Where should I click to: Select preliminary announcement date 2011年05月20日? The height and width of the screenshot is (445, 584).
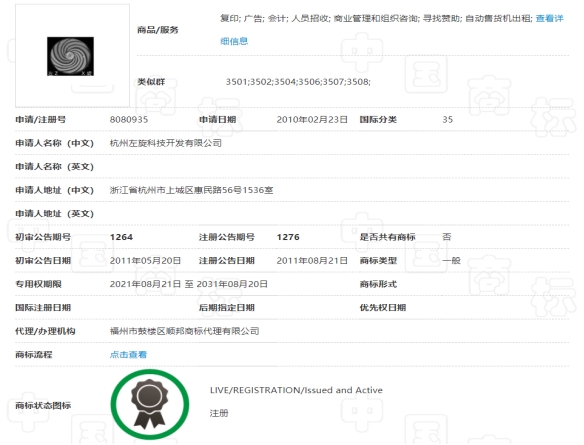(145, 261)
